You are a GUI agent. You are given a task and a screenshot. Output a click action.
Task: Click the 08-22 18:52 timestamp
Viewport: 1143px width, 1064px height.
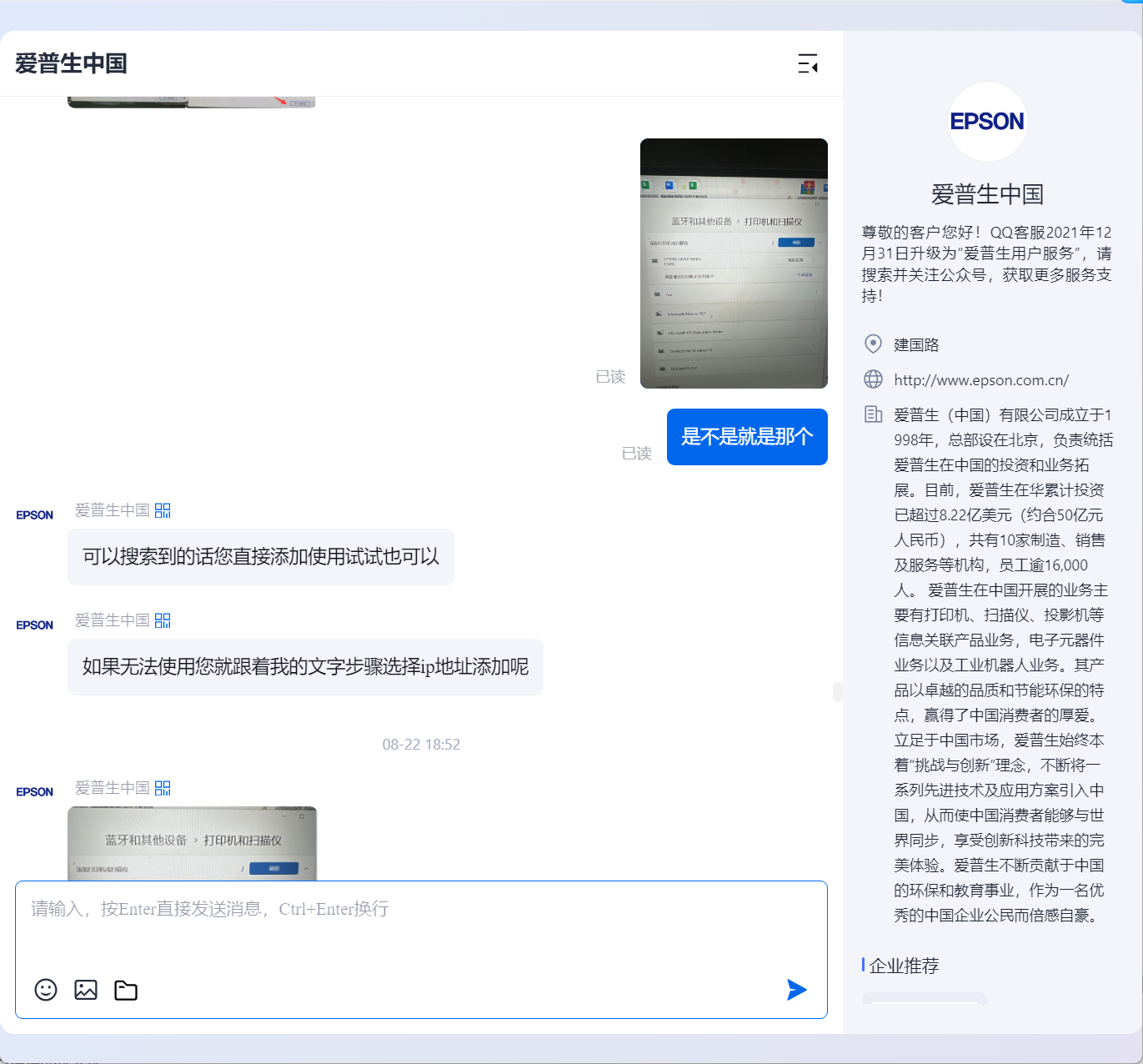pos(421,745)
